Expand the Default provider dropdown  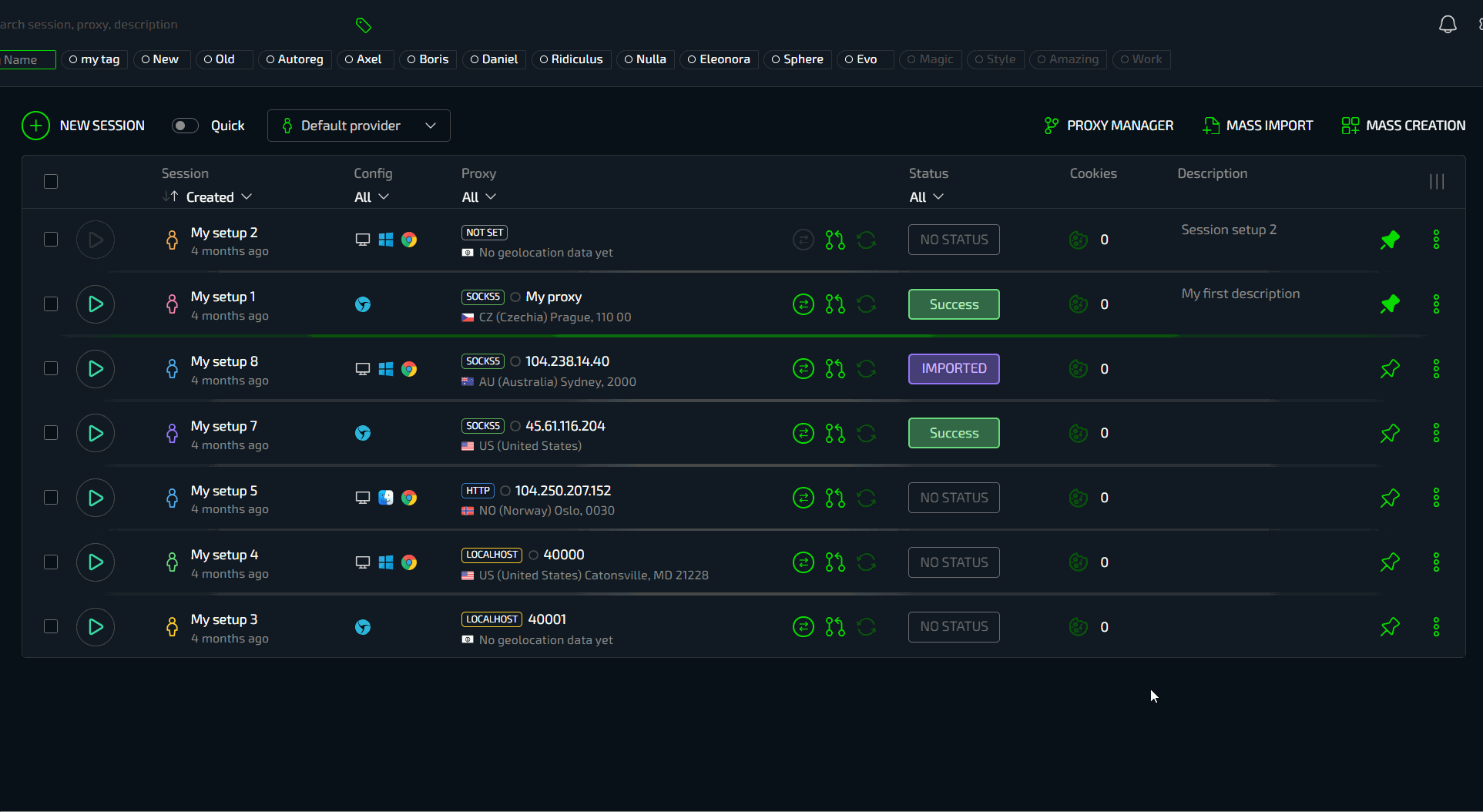[359, 126]
